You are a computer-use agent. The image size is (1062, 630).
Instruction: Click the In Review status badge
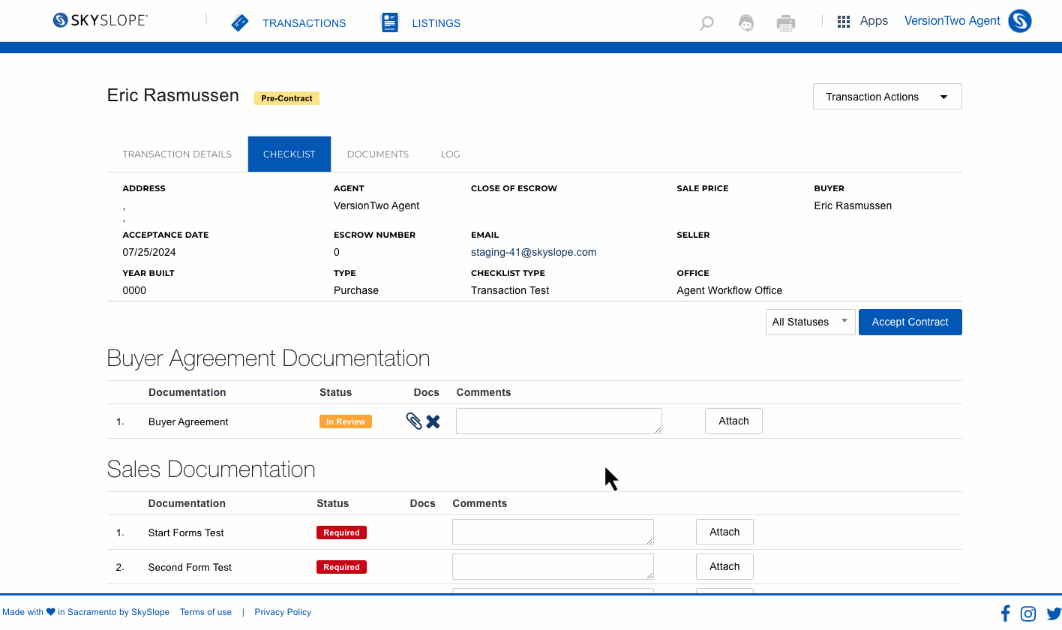click(345, 421)
